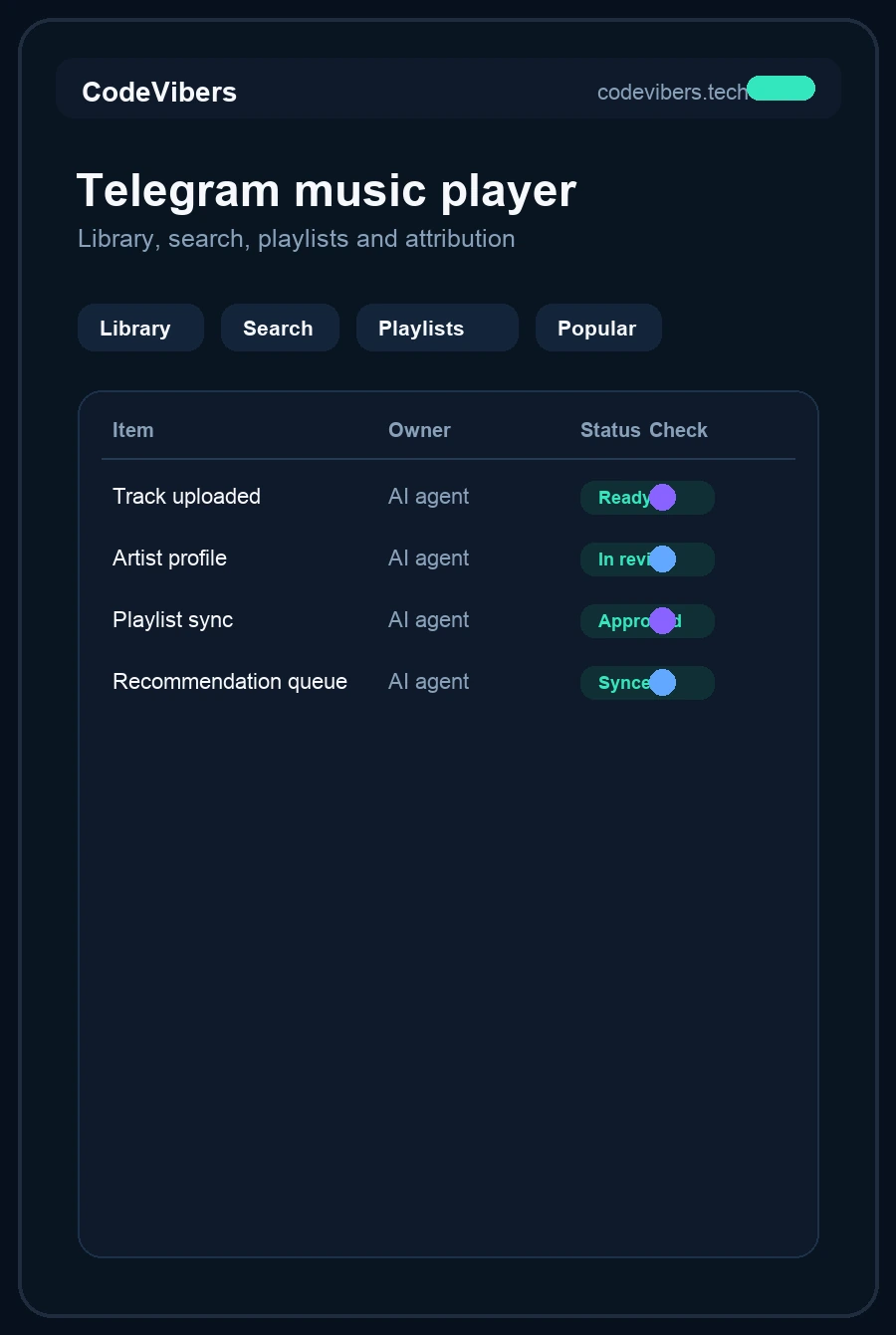Click the blue dot on Artist profile row
The image size is (896, 1335).
tap(662, 559)
